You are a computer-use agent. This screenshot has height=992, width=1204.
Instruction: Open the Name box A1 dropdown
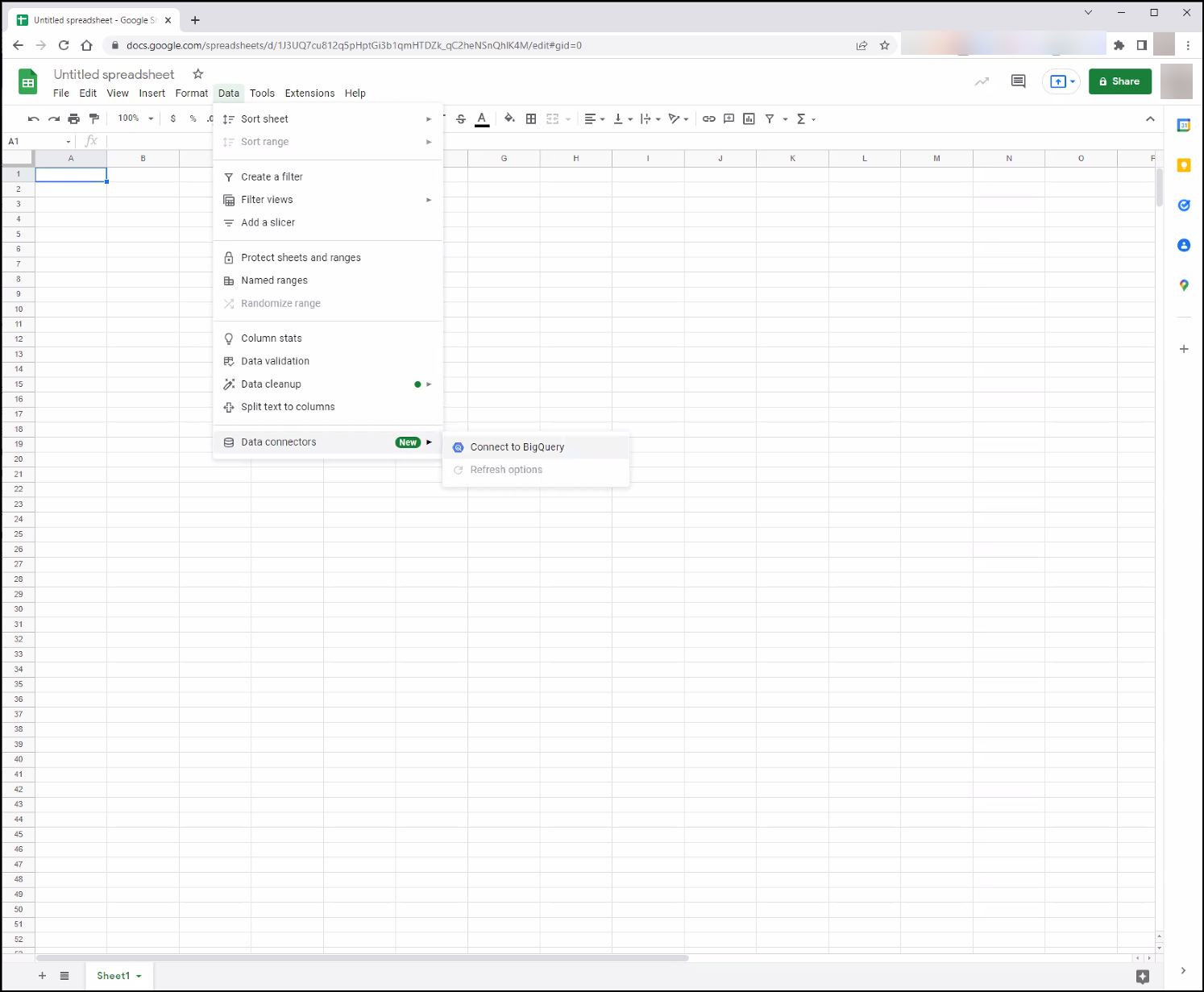68,142
